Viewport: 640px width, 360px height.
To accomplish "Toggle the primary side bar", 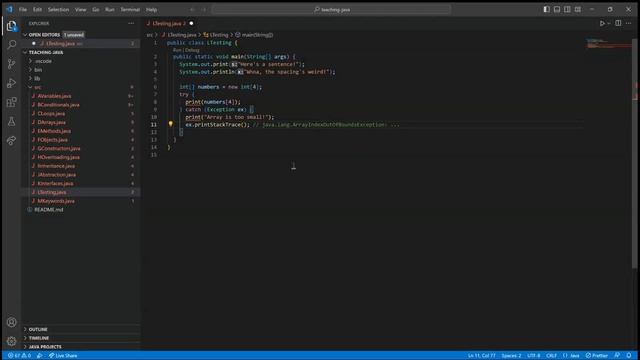I will [x=546, y=9].
